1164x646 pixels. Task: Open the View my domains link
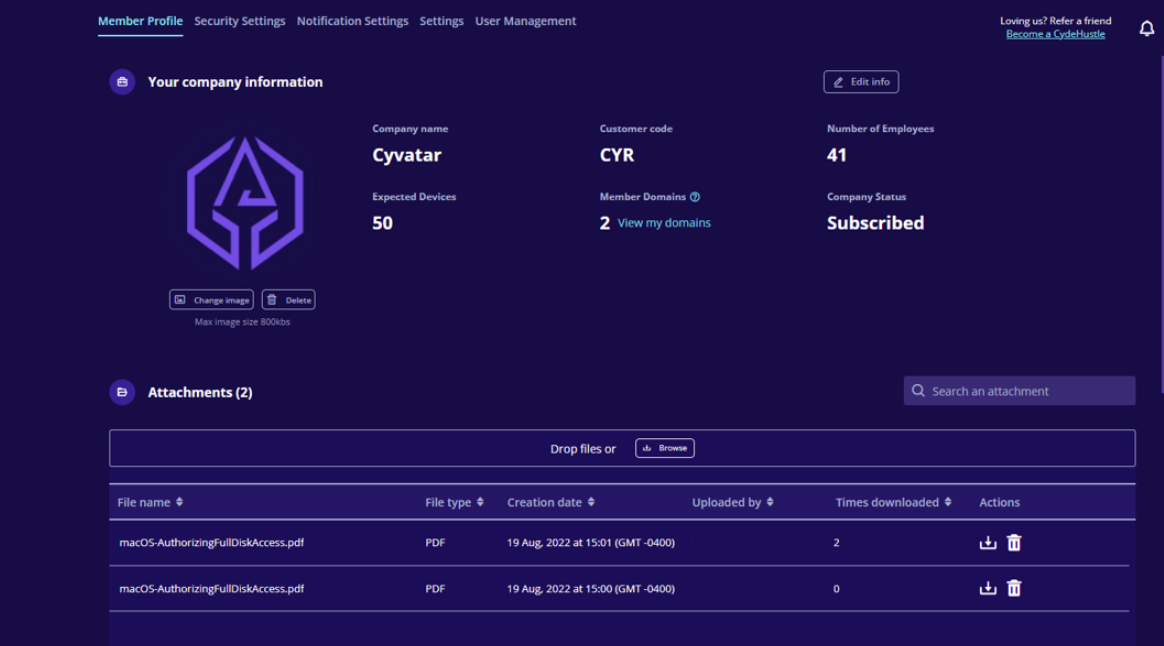pyautogui.click(x=665, y=222)
